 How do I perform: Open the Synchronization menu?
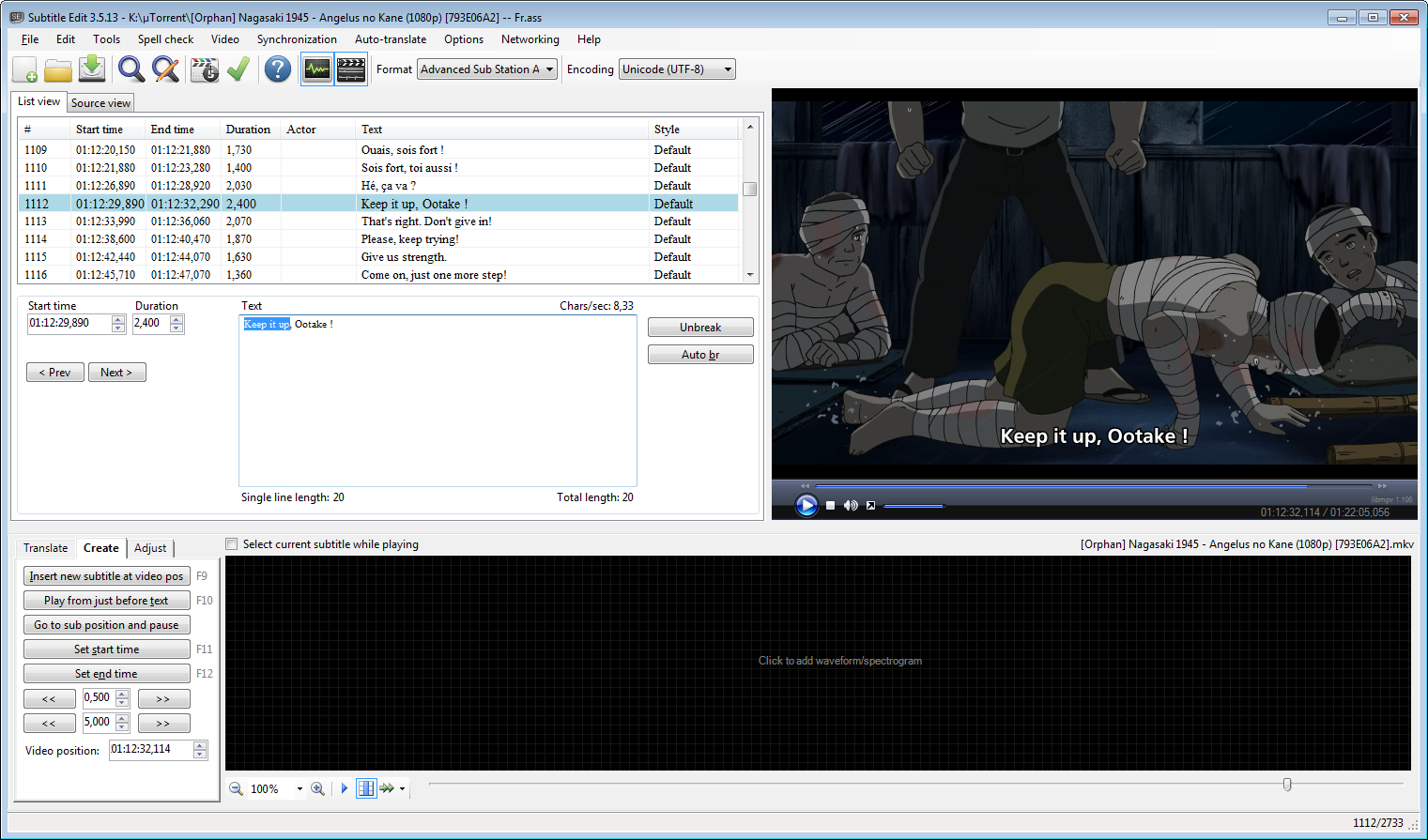pos(297,39)
